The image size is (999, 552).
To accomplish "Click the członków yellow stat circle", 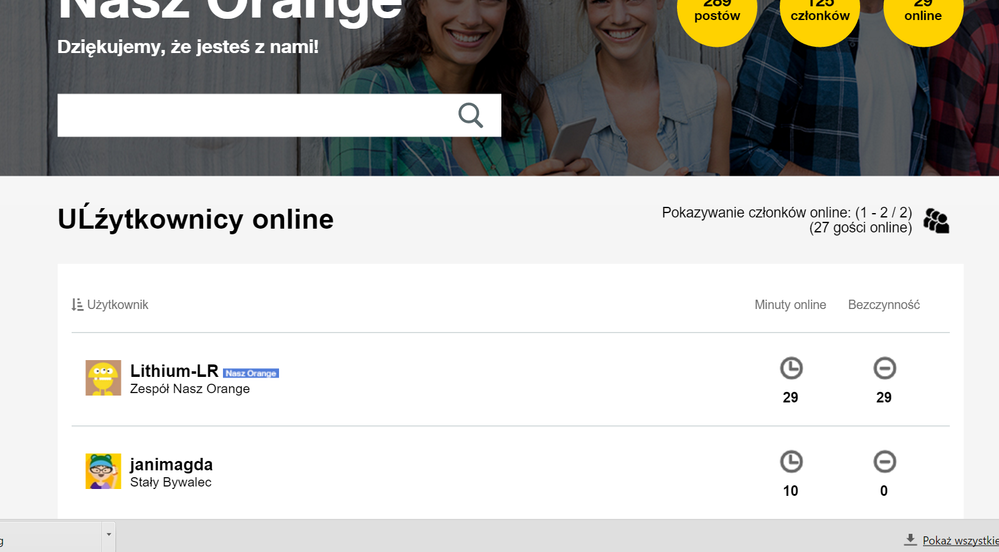I will pos(820,13).
